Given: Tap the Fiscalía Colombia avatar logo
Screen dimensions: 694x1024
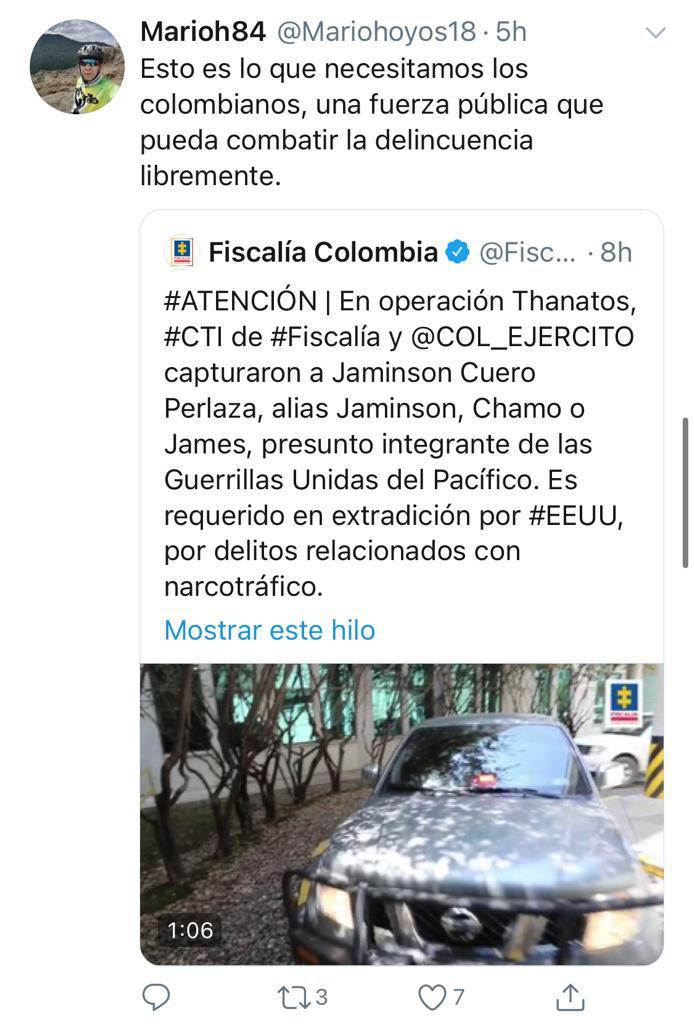Looking at the screenshot, I should 182,252.
